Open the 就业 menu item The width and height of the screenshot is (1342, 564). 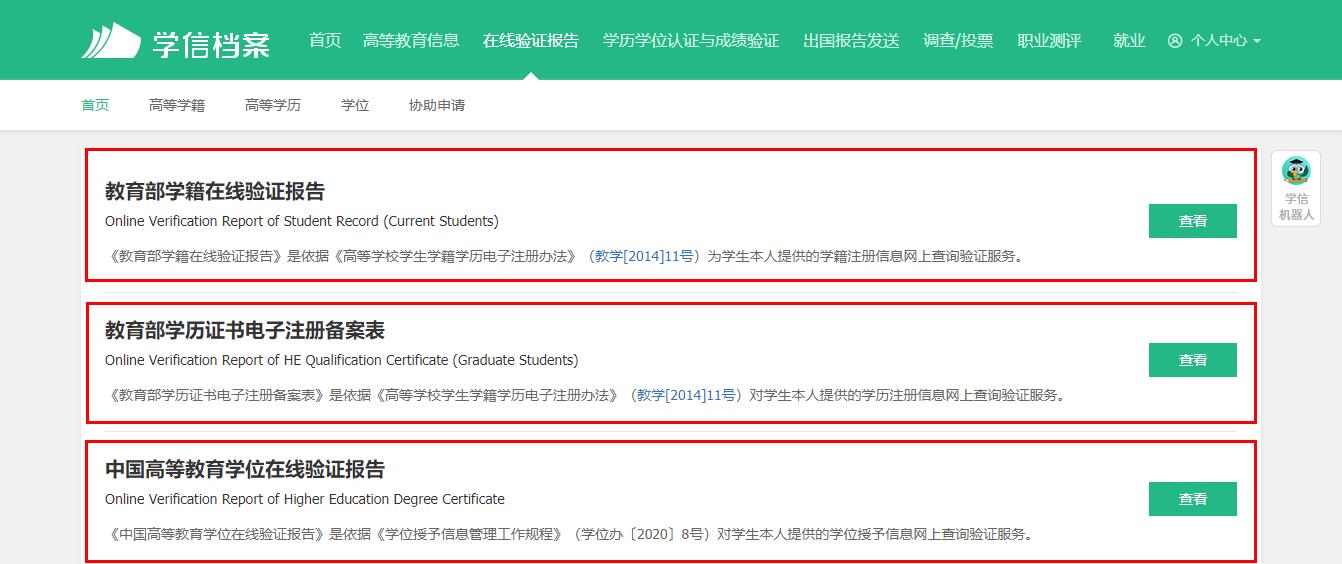(1129, 41)
